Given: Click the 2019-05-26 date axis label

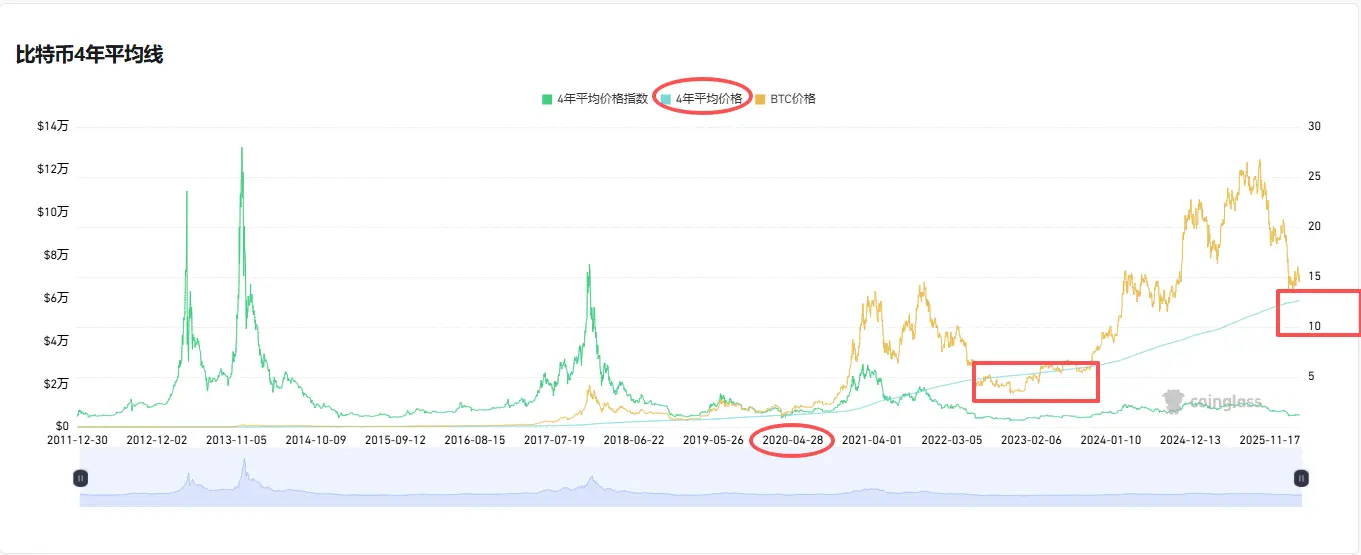Looking at the screenshot, I should (713, 439).
